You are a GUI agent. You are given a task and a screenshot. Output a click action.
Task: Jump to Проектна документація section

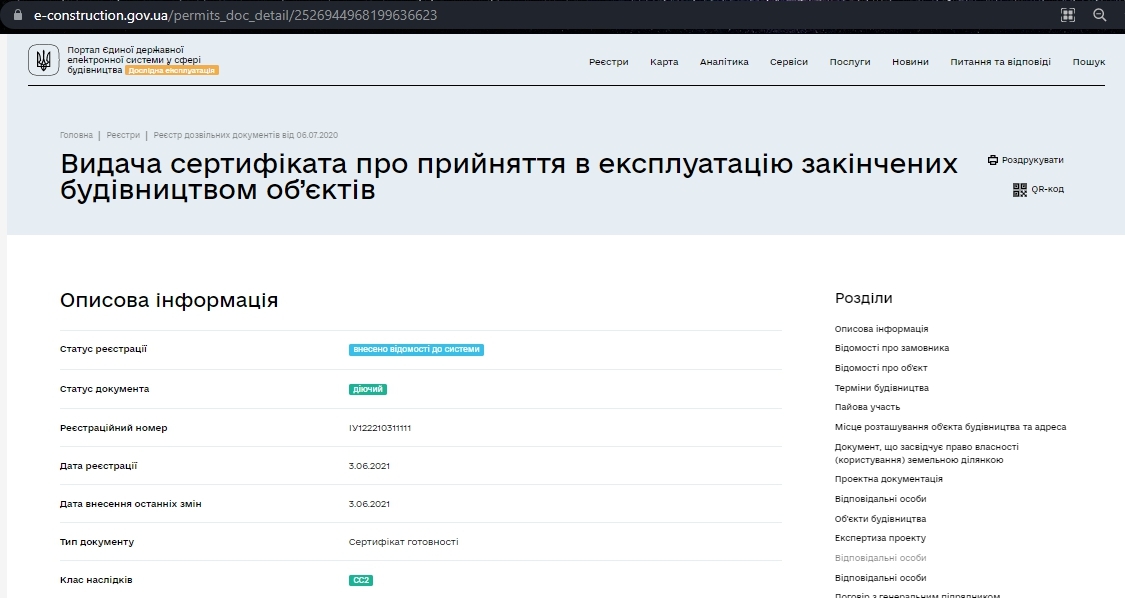click(888, 479)
